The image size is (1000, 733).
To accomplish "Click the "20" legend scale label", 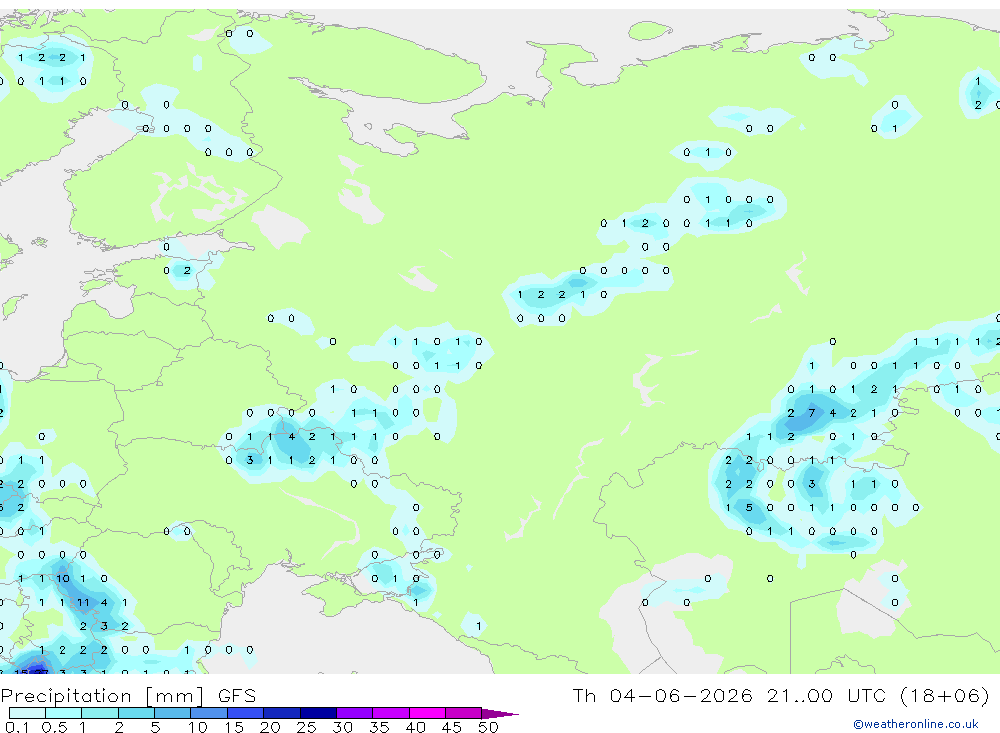I will 270,727.
